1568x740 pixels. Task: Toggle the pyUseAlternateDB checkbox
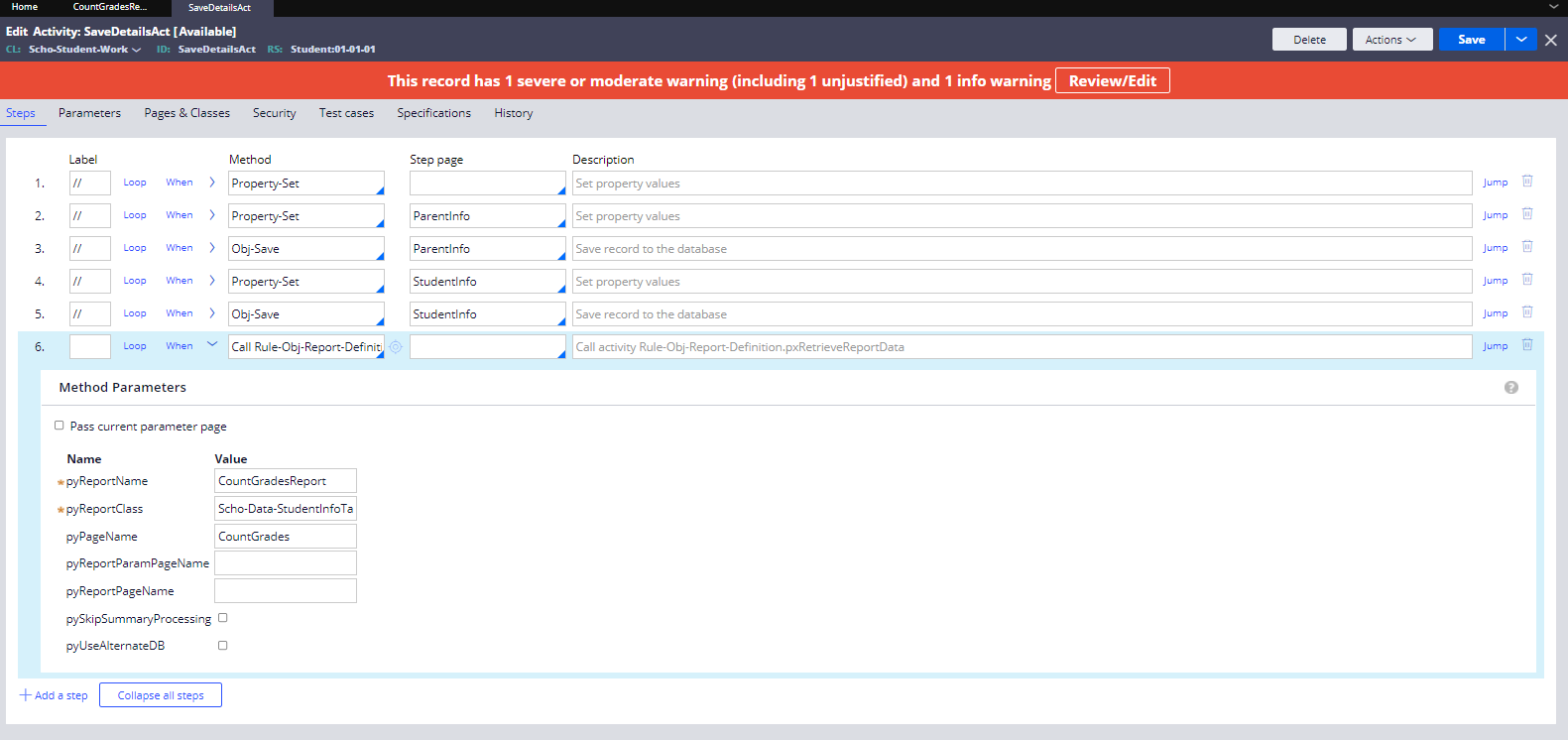(x=223, y=646)
